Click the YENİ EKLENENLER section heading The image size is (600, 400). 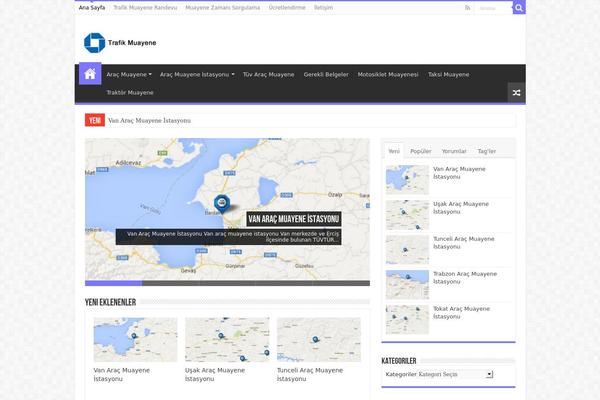110,302
